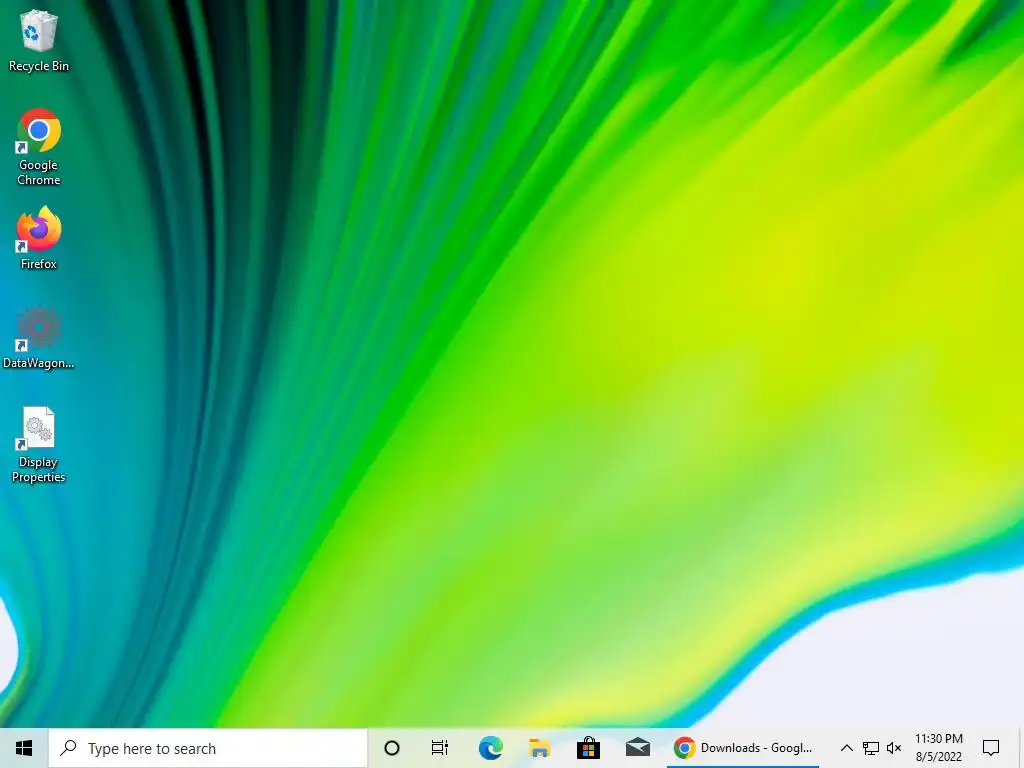Image resolution: width=1024 pixels, height=768 pixels.
Task: Open network status tray icon
Action: pyautogui.click(x=871, y=748)
